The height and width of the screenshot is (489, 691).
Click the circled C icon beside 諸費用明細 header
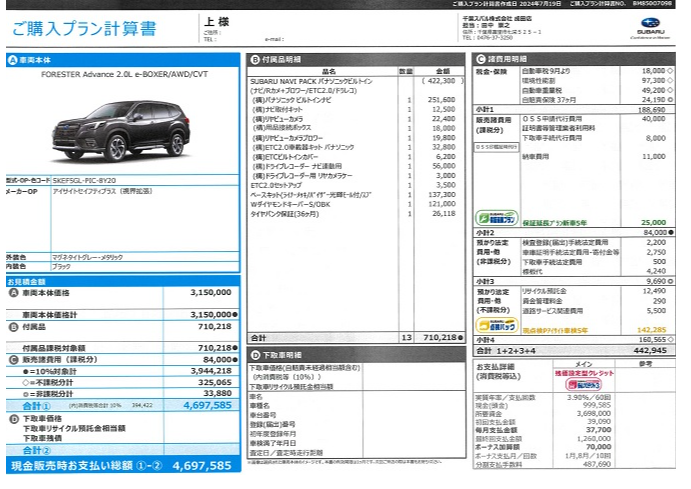pos(481,59)
